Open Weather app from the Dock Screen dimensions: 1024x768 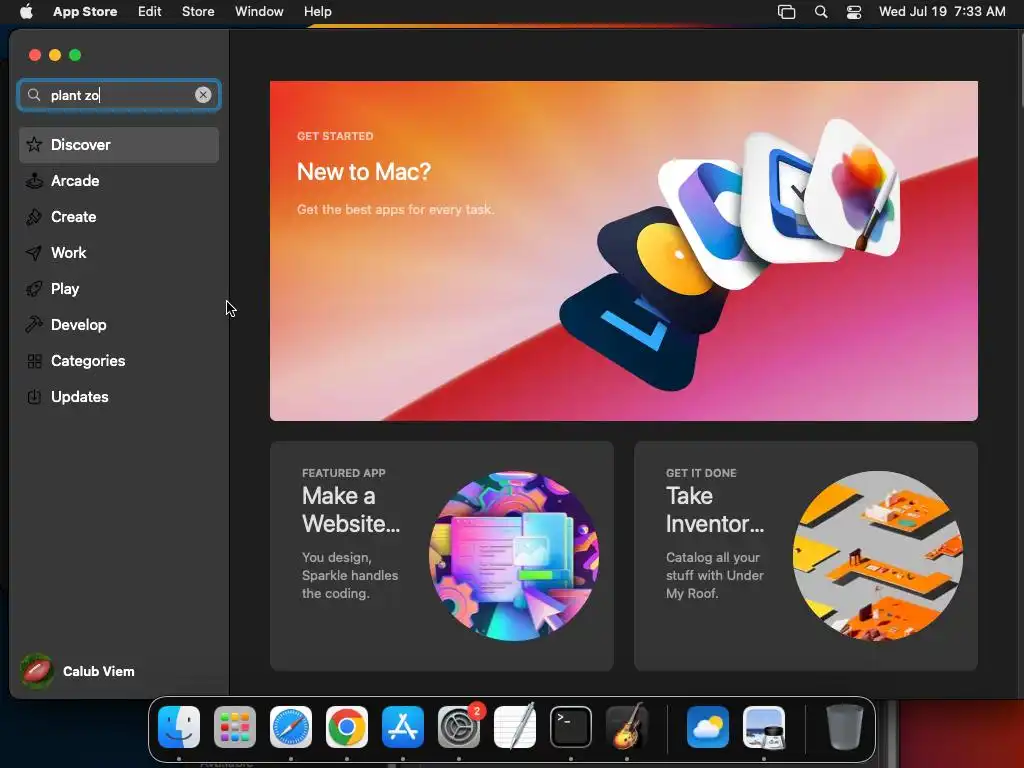point(708,727)
